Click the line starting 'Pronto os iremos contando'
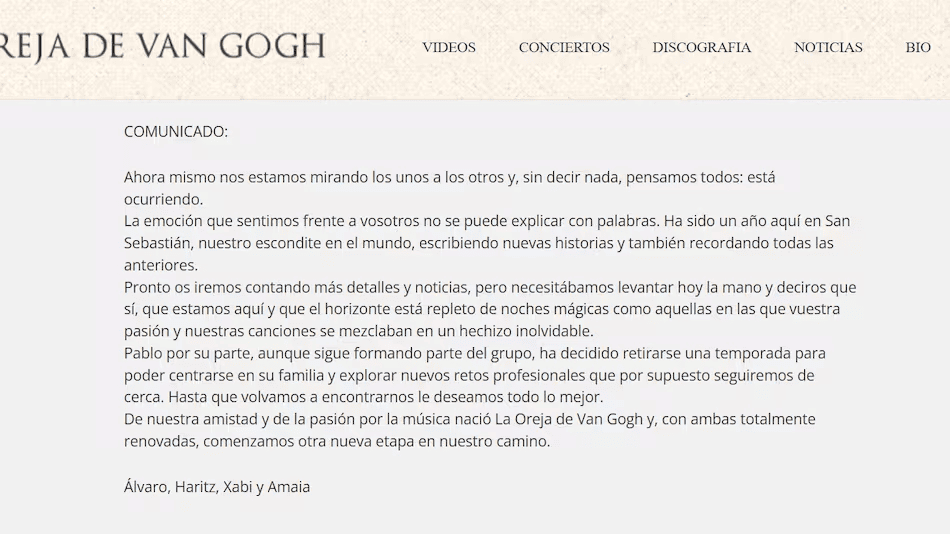The image size is (950, 534). (490, 287)
